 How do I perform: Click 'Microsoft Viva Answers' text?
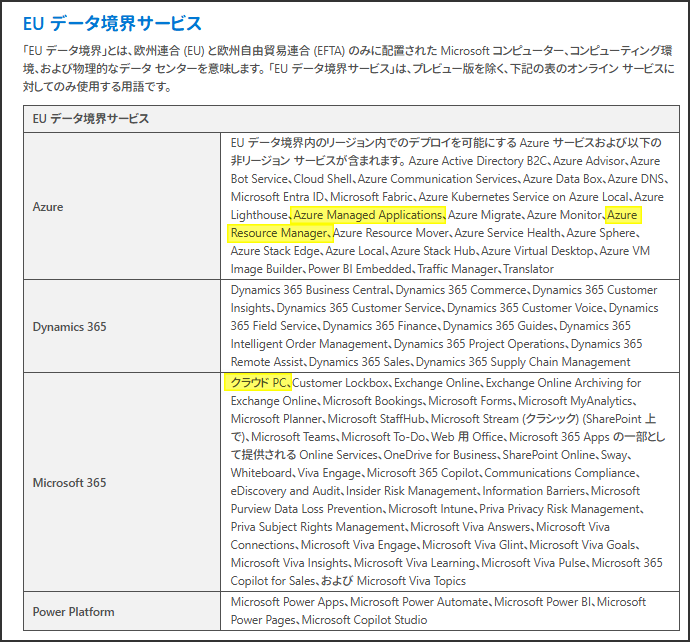[x=470, y=528]
